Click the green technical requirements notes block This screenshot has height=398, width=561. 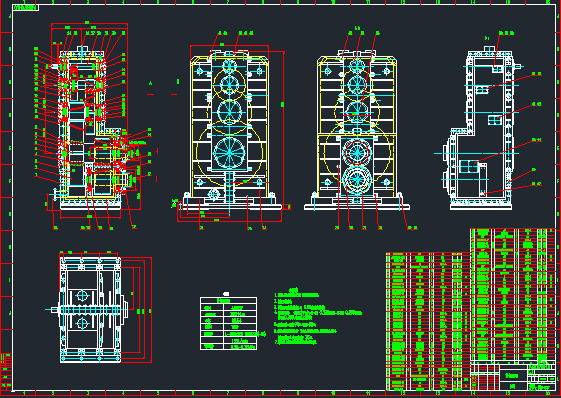tap(318, 316)
